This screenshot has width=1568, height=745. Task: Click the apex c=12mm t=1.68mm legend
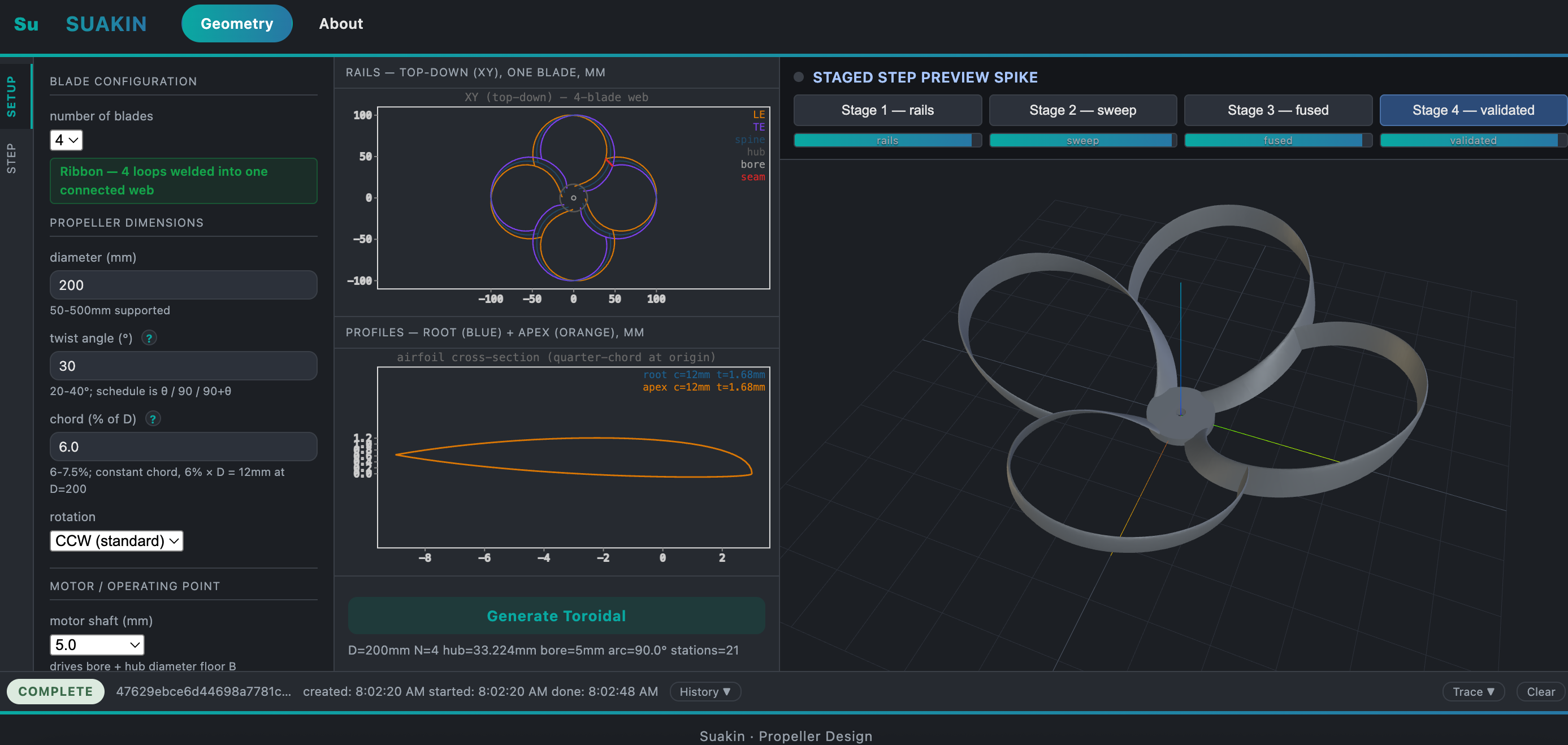(x=704, y=387)
